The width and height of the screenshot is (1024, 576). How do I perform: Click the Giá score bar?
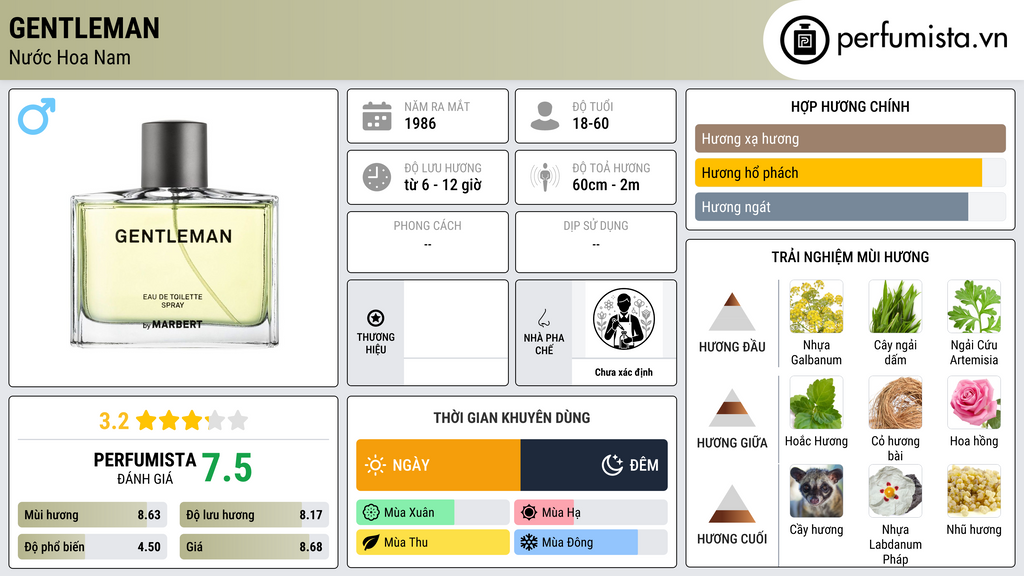click(255, 547)
